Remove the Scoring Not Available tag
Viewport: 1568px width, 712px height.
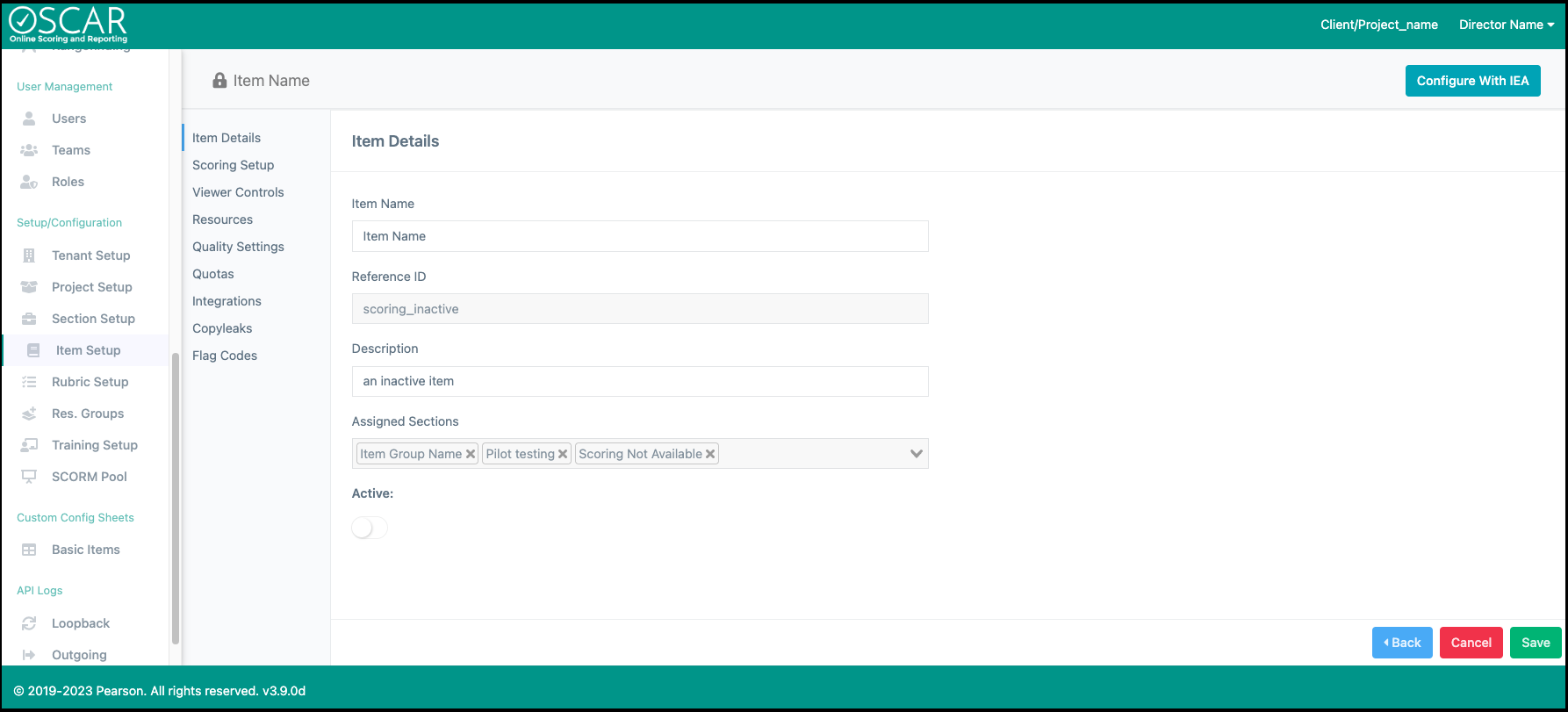(710, 454)
